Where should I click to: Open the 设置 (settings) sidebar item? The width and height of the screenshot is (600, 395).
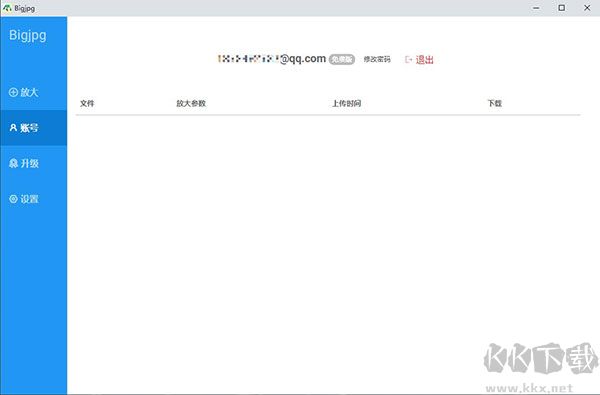33,199
